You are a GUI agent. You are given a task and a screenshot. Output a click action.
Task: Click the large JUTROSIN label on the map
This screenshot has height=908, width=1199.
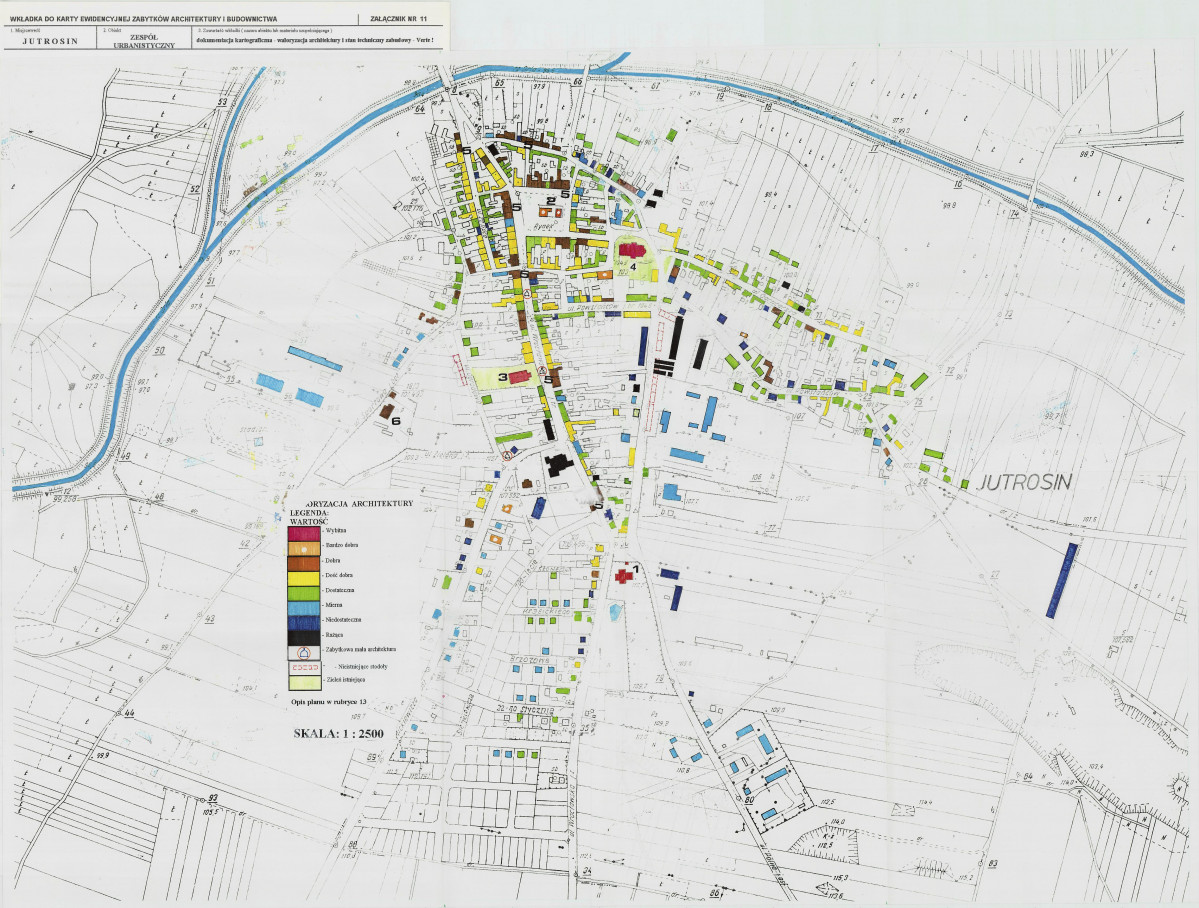click(1025, 482)
